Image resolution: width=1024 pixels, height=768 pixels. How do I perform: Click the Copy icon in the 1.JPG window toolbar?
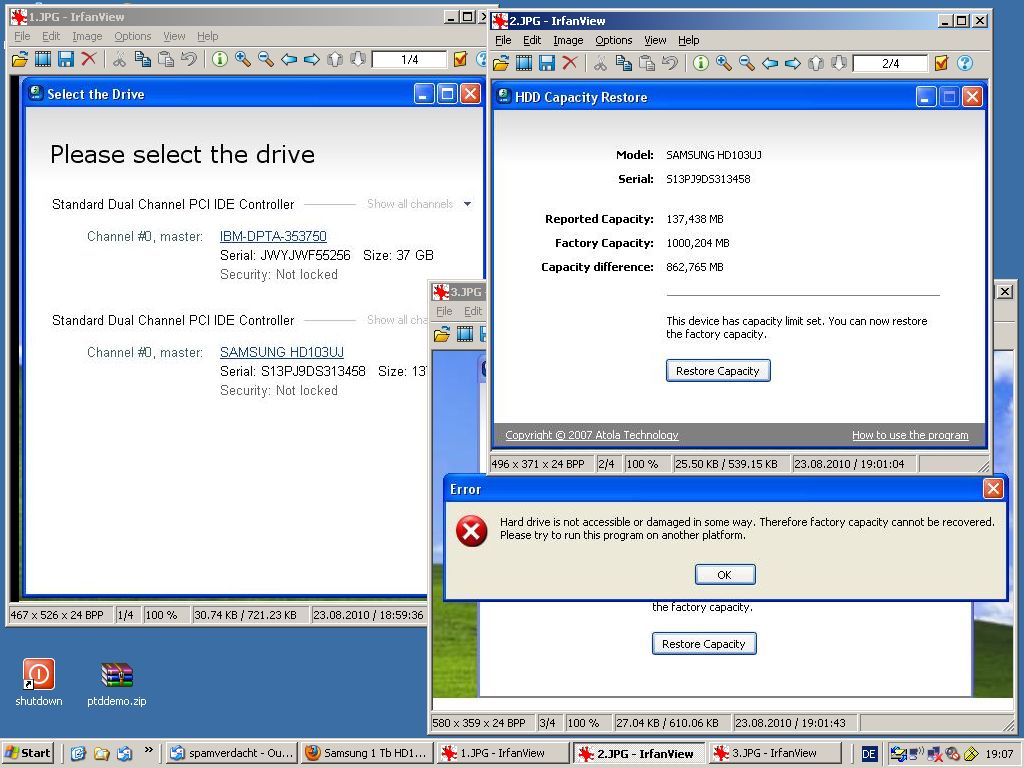pos(142,59)
